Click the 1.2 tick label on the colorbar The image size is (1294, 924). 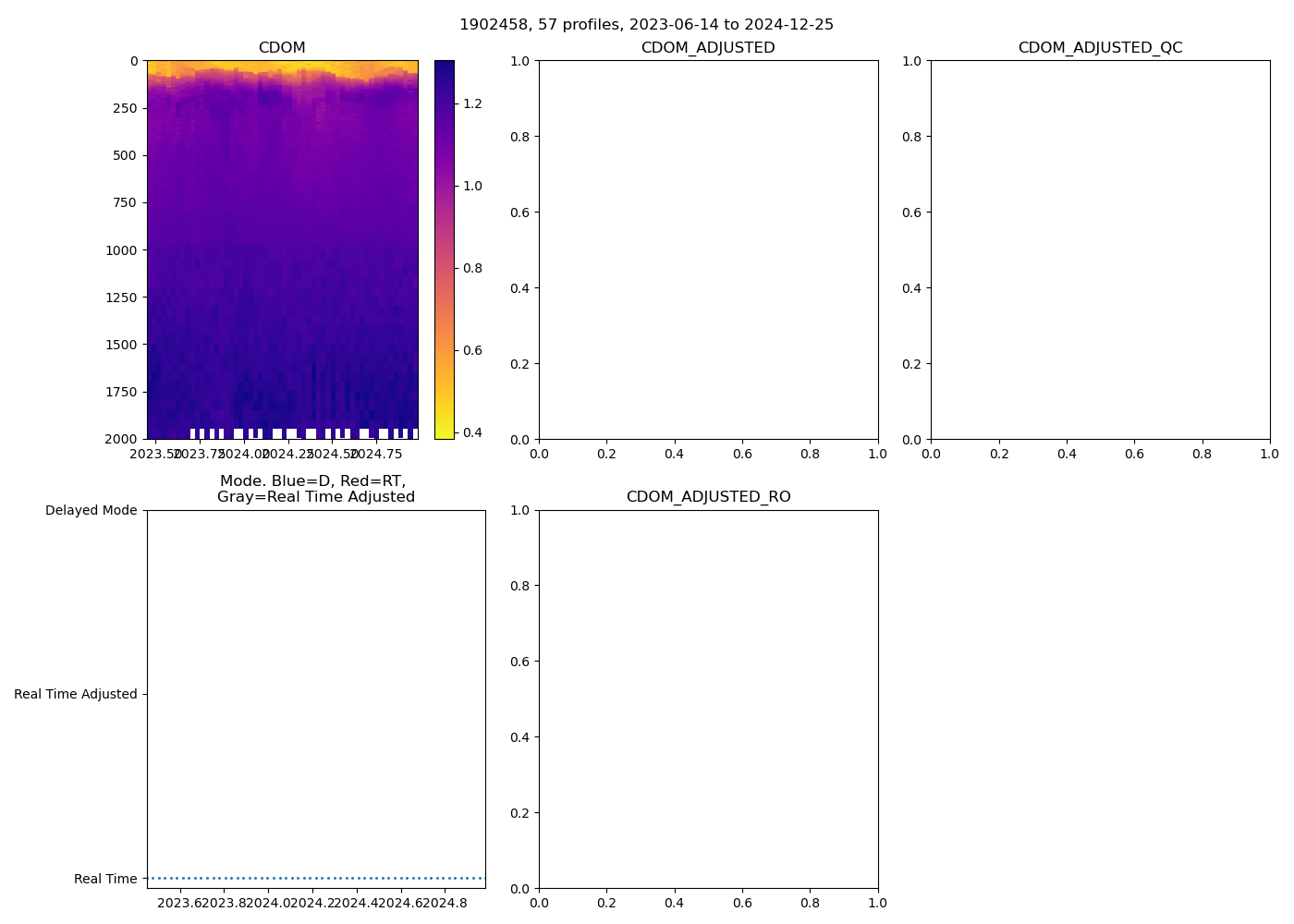472,104
